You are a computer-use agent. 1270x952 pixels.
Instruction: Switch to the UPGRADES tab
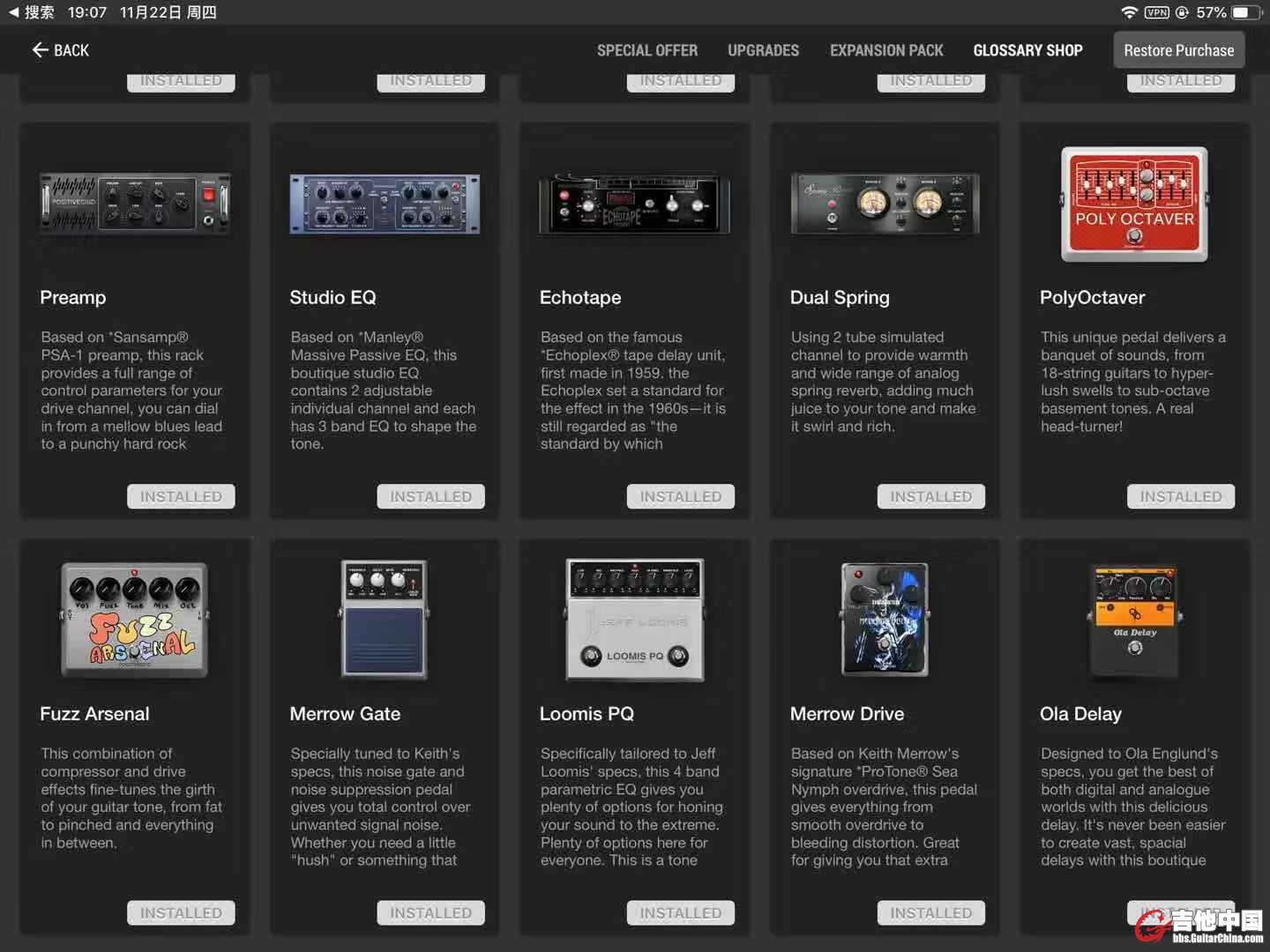pyautogui.click(x=763, y=50)
